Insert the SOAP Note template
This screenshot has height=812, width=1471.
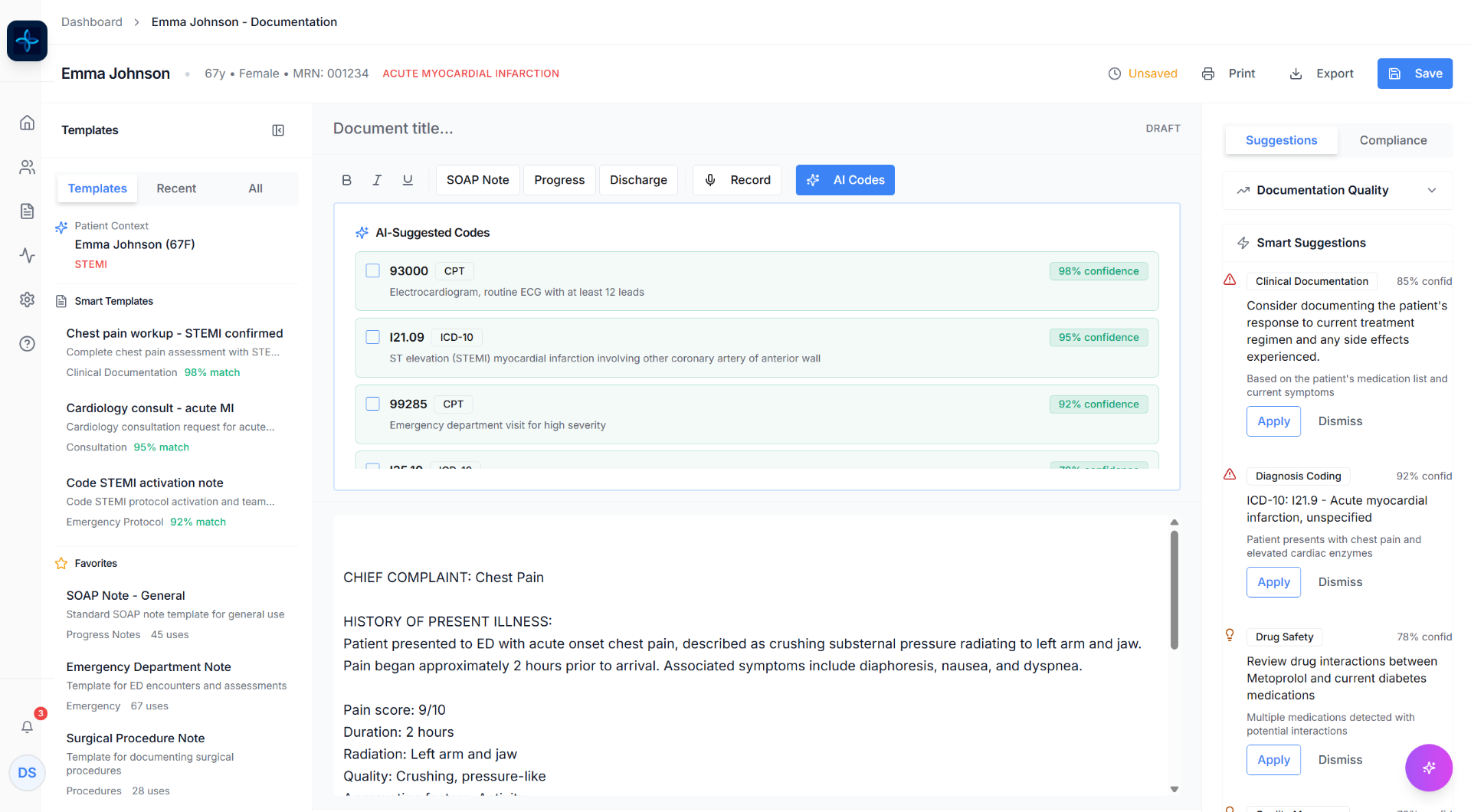tap(477, 180)
